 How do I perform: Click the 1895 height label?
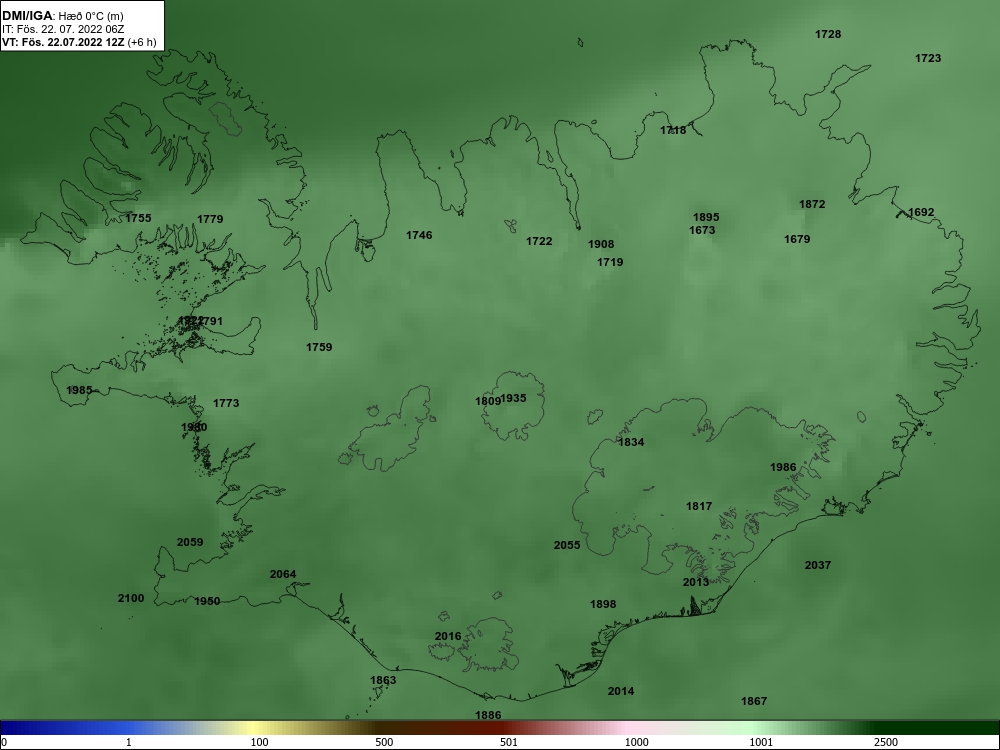point(706,217)
